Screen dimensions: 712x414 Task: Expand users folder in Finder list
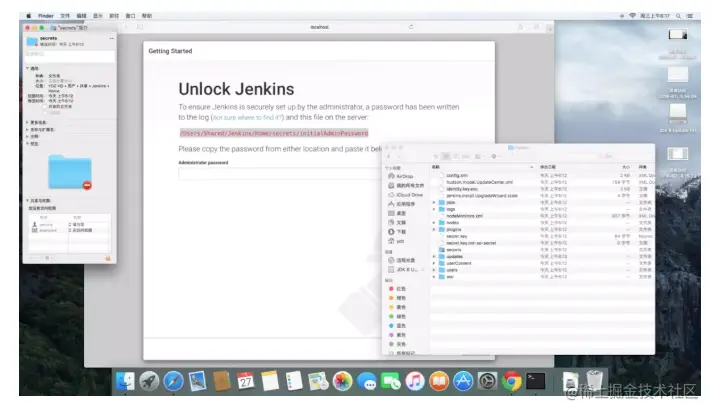point(434,270)
